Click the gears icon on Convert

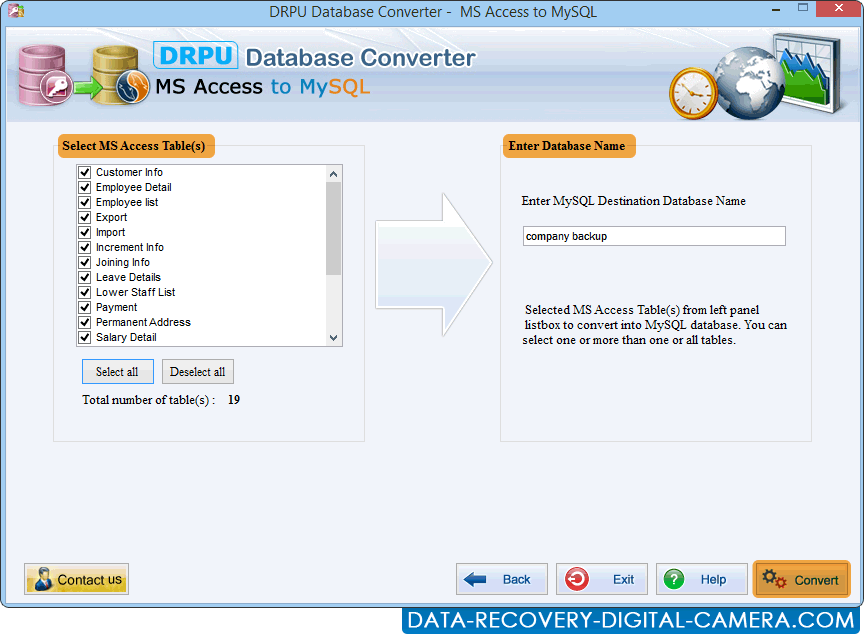(774, 579)
